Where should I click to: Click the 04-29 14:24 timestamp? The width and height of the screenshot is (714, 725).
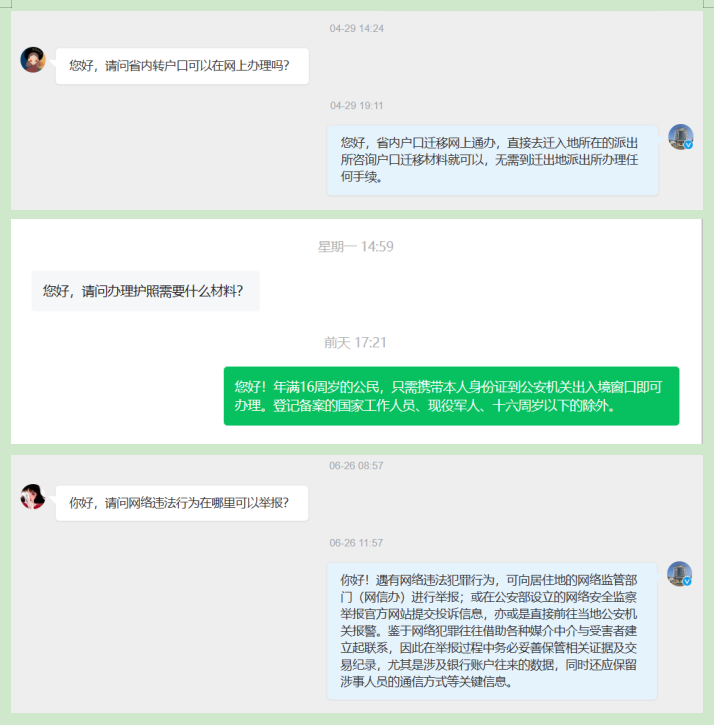point(357,29)
